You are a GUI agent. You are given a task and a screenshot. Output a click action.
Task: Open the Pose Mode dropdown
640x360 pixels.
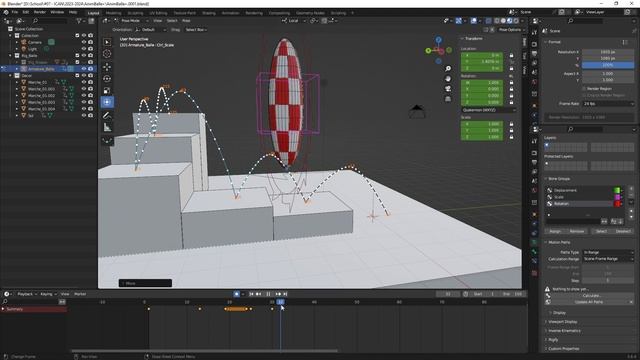[x=131, y=20]
